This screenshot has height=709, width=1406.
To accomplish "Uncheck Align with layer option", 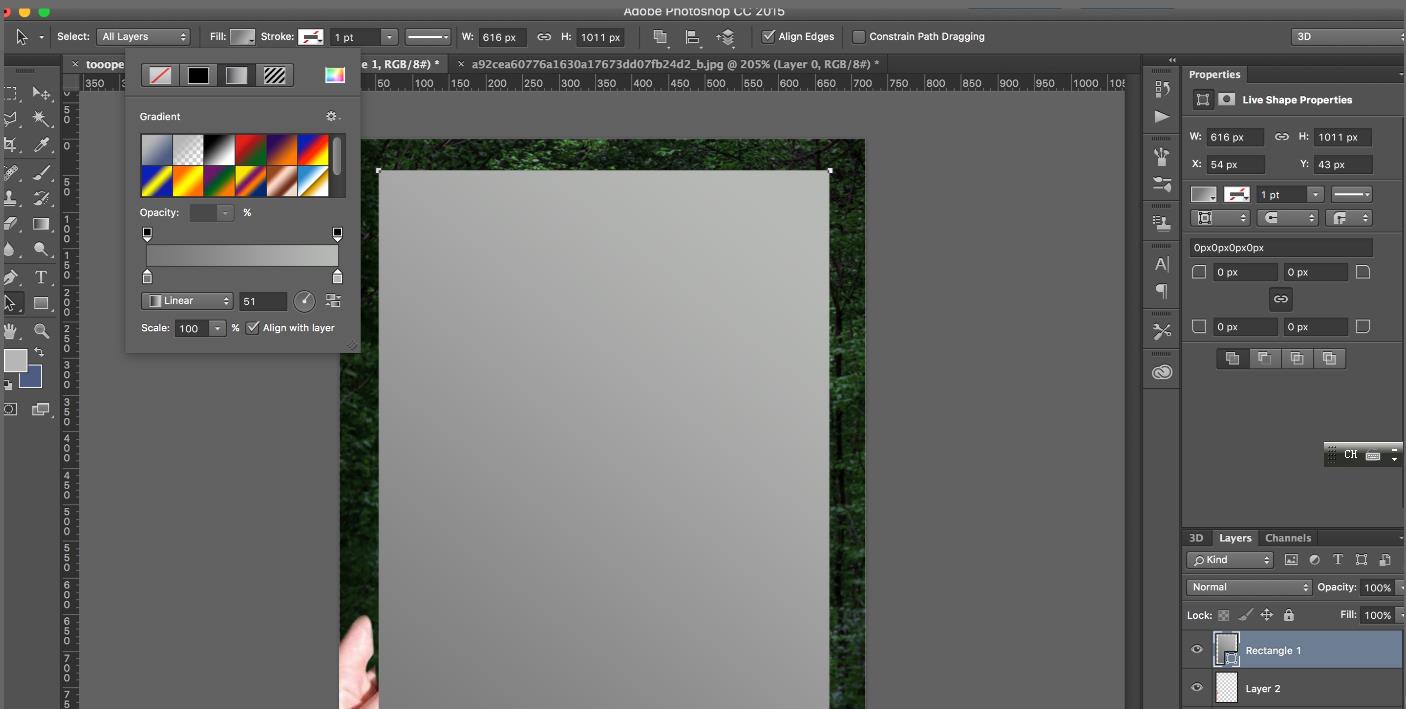I will (x=253, y=328).
